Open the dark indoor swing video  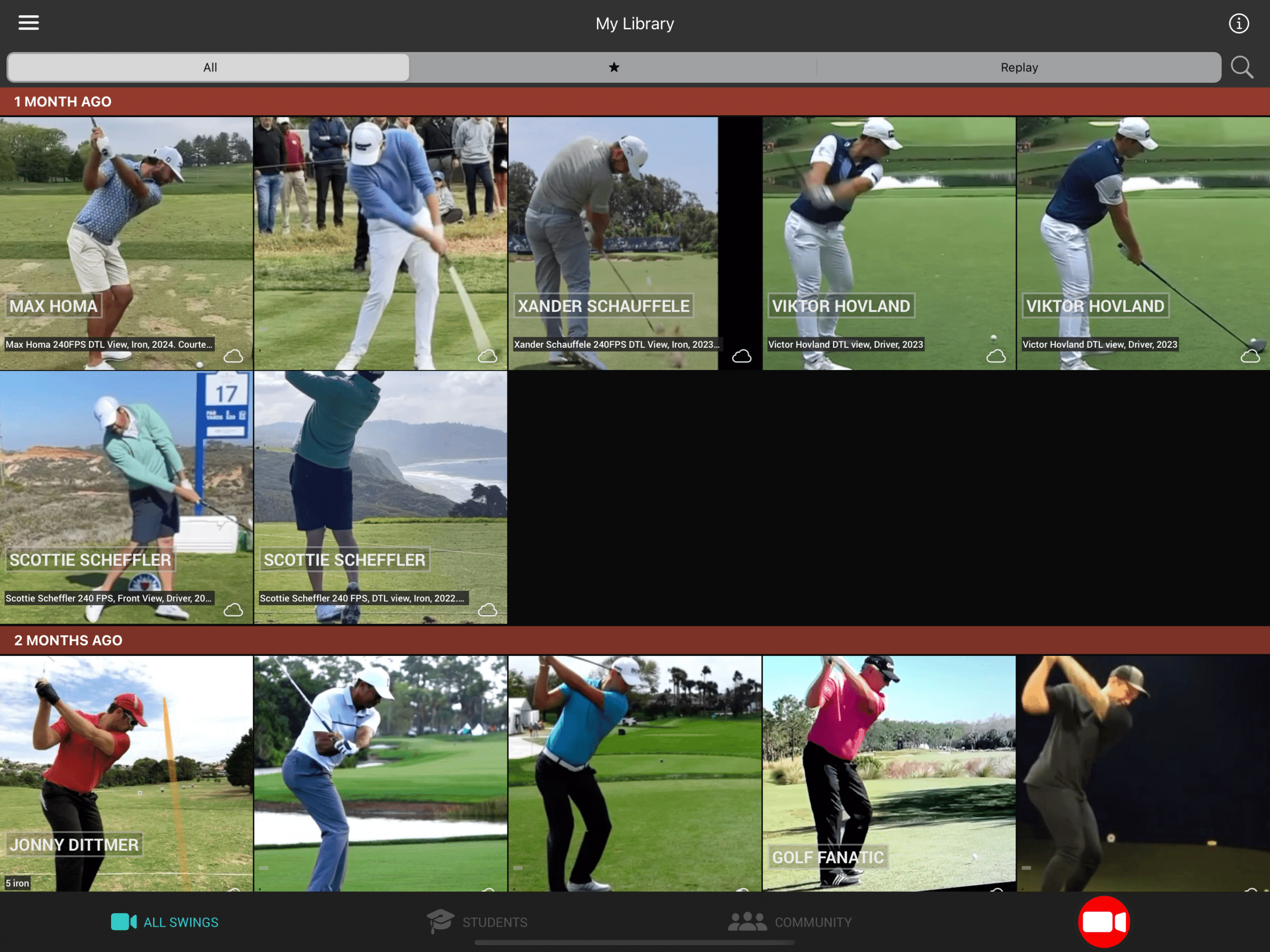1143,773
